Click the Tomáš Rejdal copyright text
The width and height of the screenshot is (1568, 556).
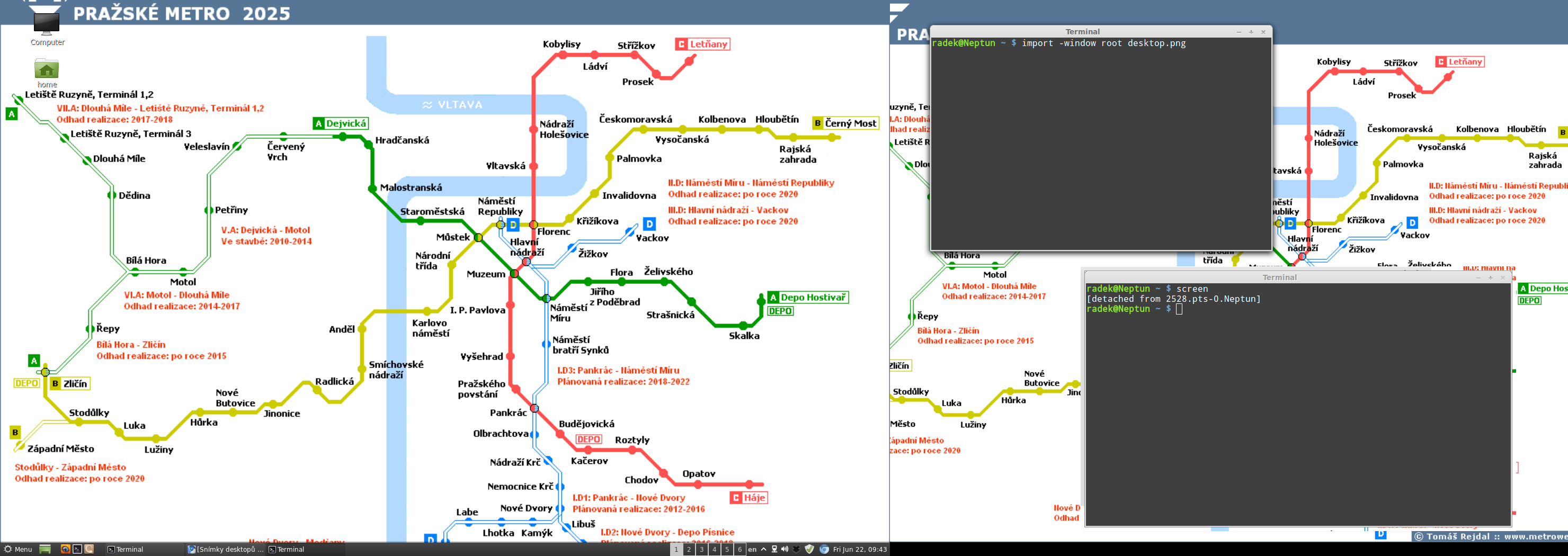coord(1490,537)
